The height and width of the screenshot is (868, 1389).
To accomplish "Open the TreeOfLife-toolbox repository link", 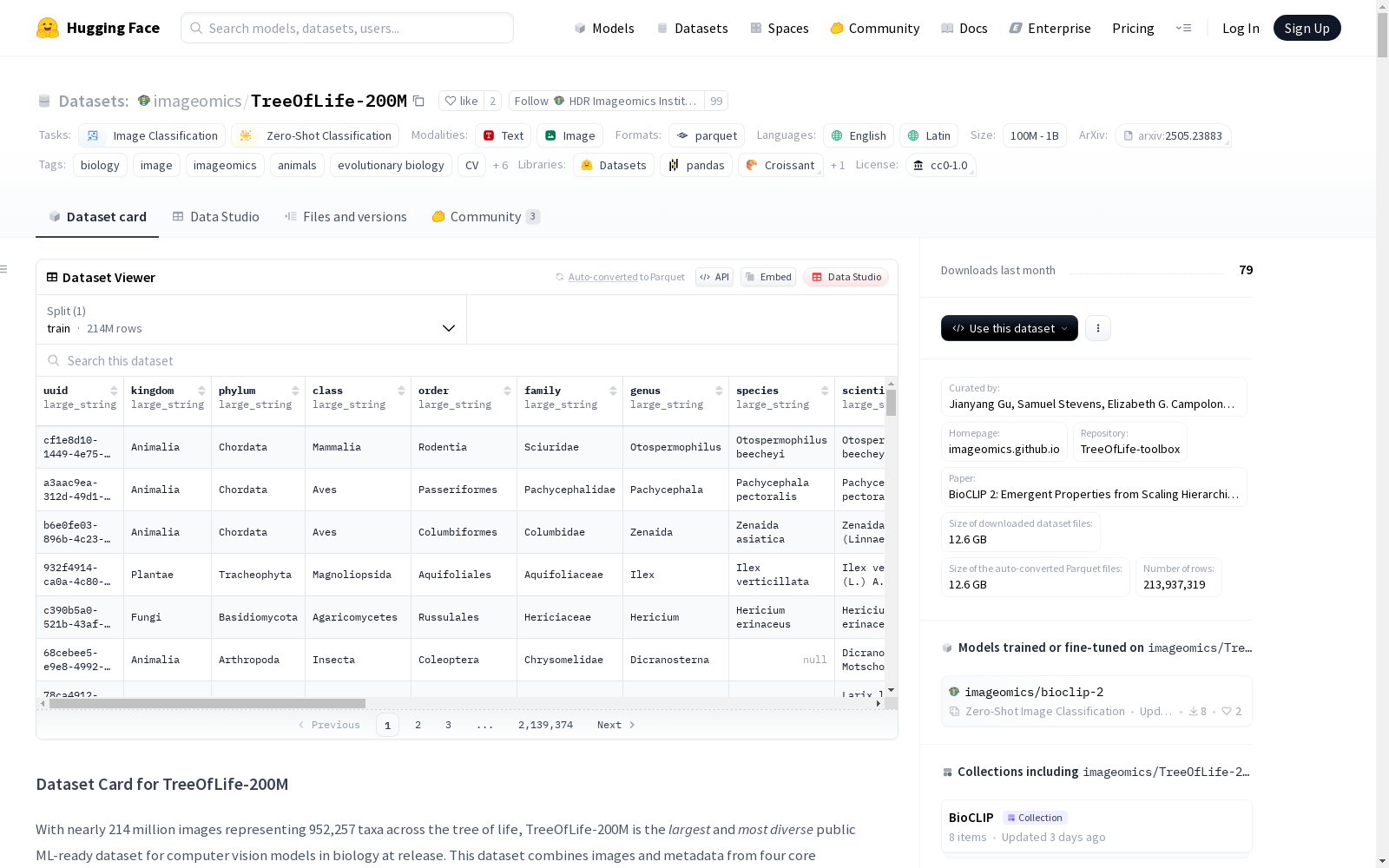I will click(x=1130, y=441).
